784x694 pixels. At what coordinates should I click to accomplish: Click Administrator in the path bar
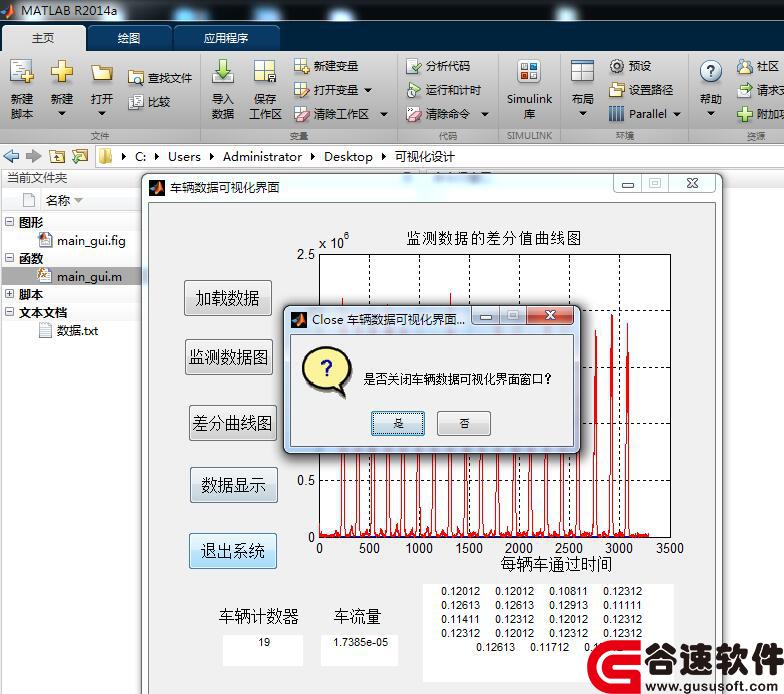[x=262, y=156]
